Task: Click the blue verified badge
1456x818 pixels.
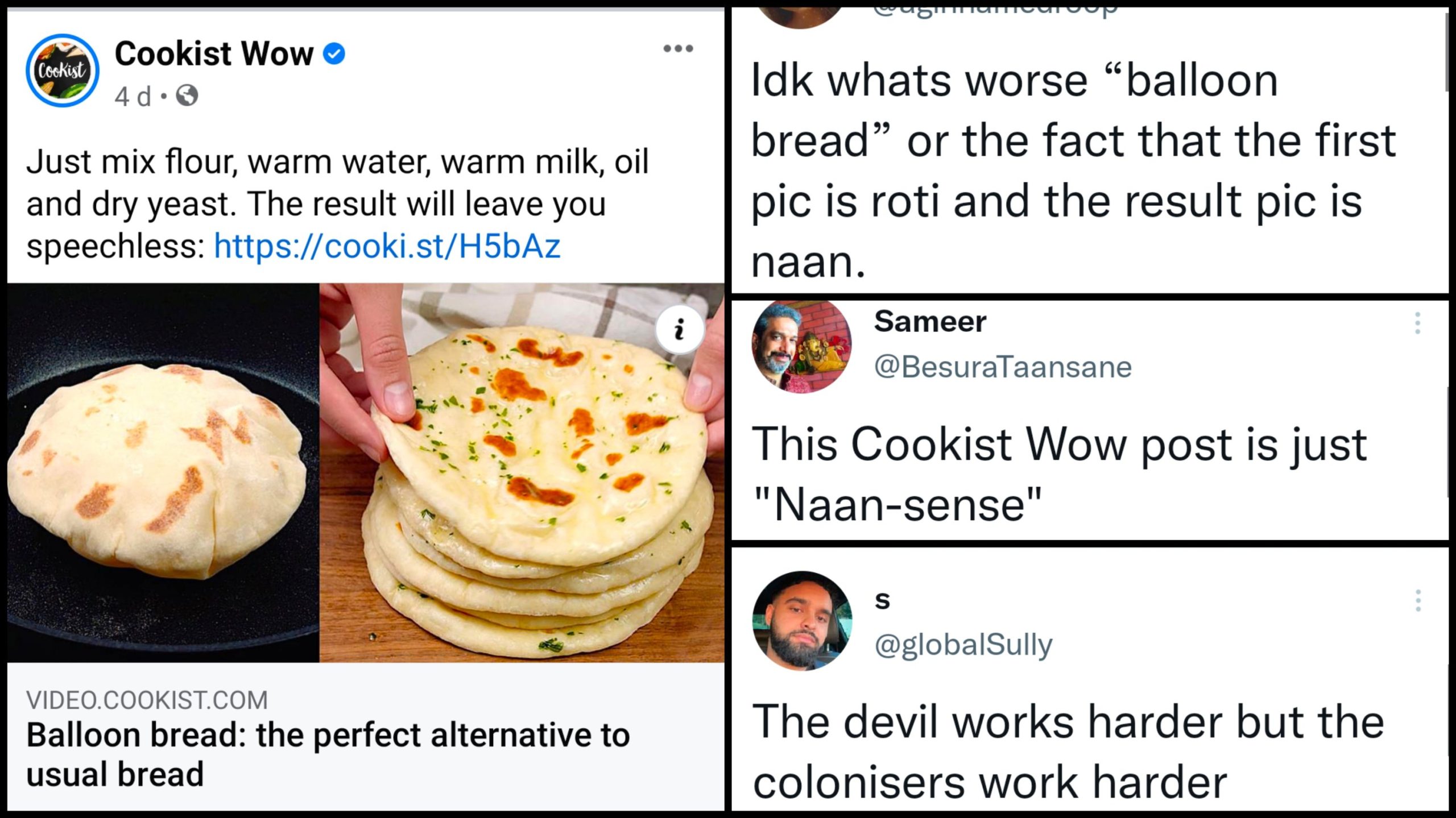Action: click(334, 54)
